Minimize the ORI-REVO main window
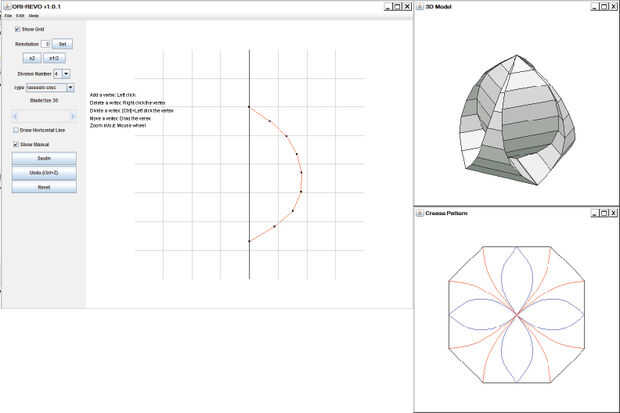 click(388, 6)
